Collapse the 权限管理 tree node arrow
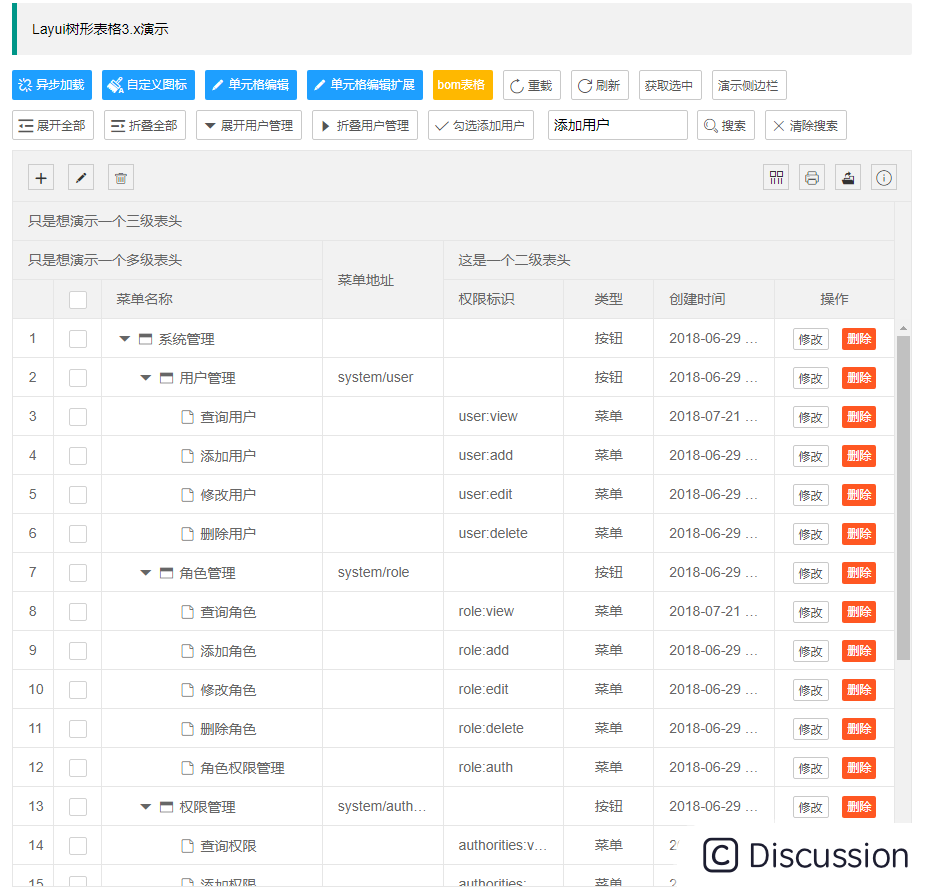Viewport: 936px width, 887px height. click(146, 807)
